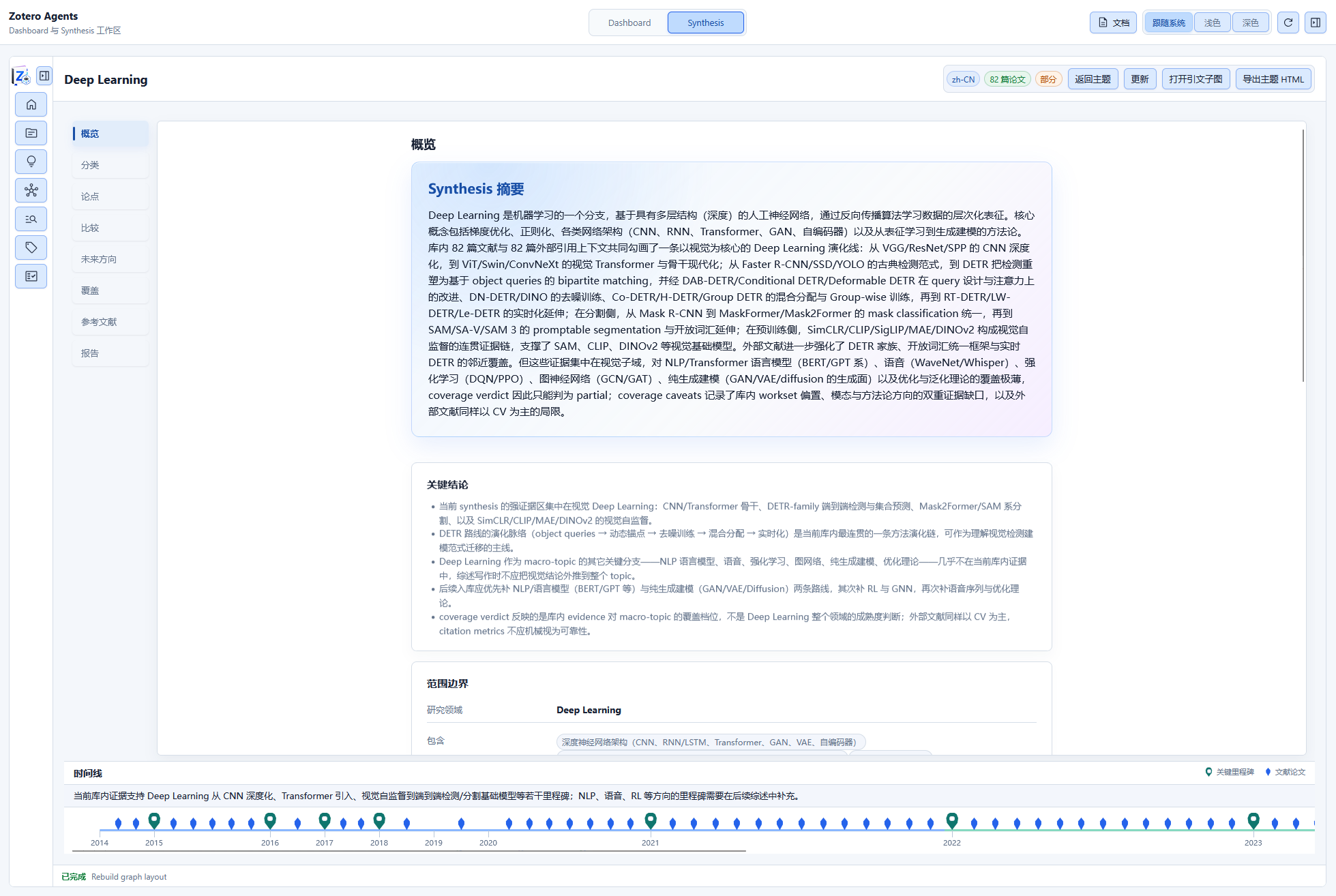Switch to the Dashboard tab
This screenshot has width=1336, height=896.
[629, 23]
